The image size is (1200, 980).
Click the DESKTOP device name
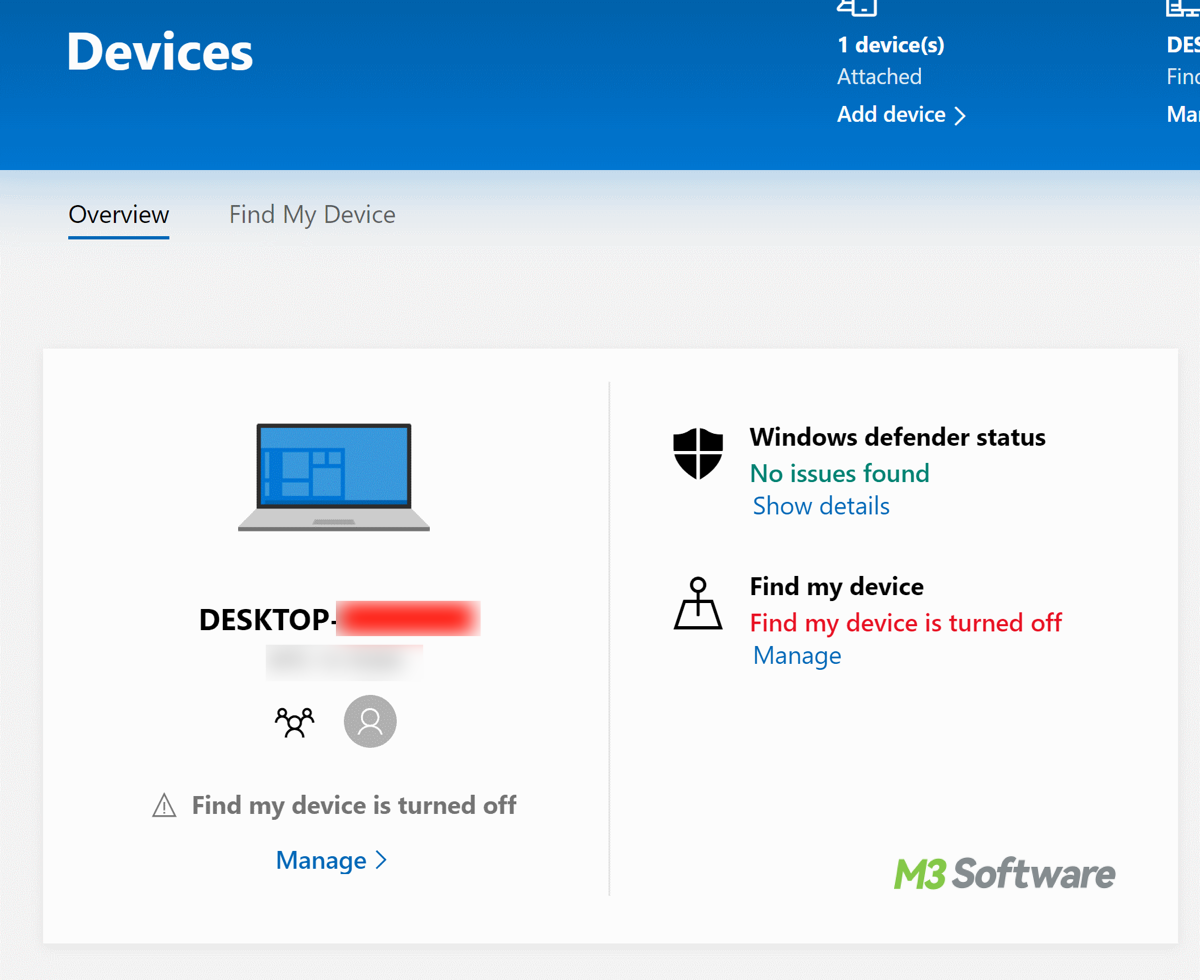(x=339, y=619)
